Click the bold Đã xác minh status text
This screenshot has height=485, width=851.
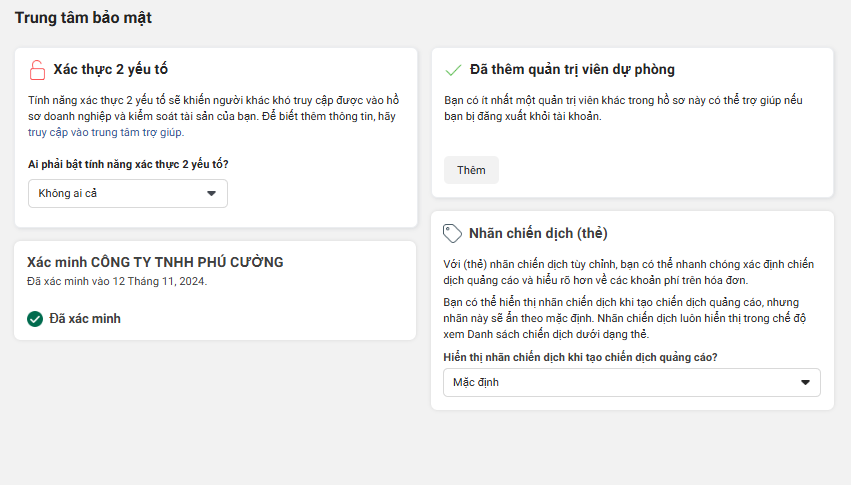point(85,319)
